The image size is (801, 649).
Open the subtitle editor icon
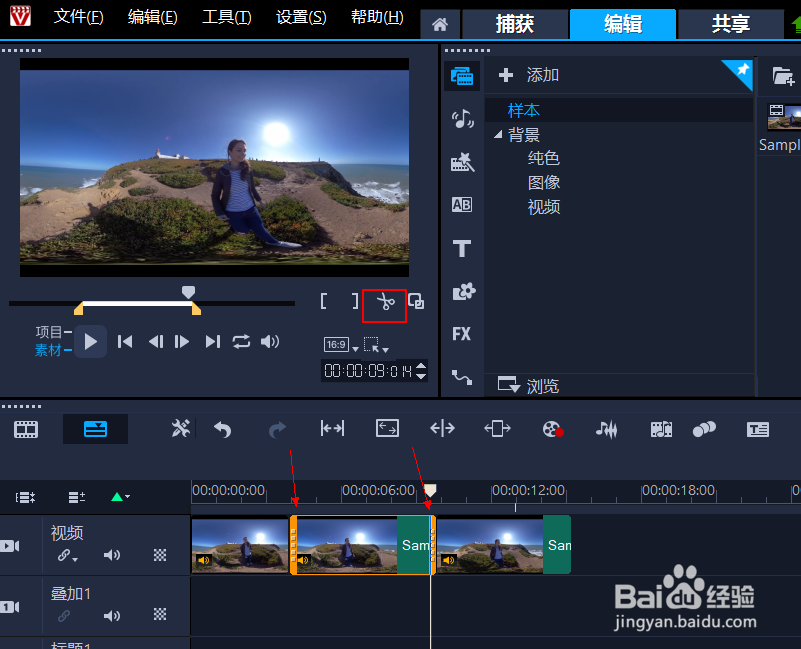point(758,429)
